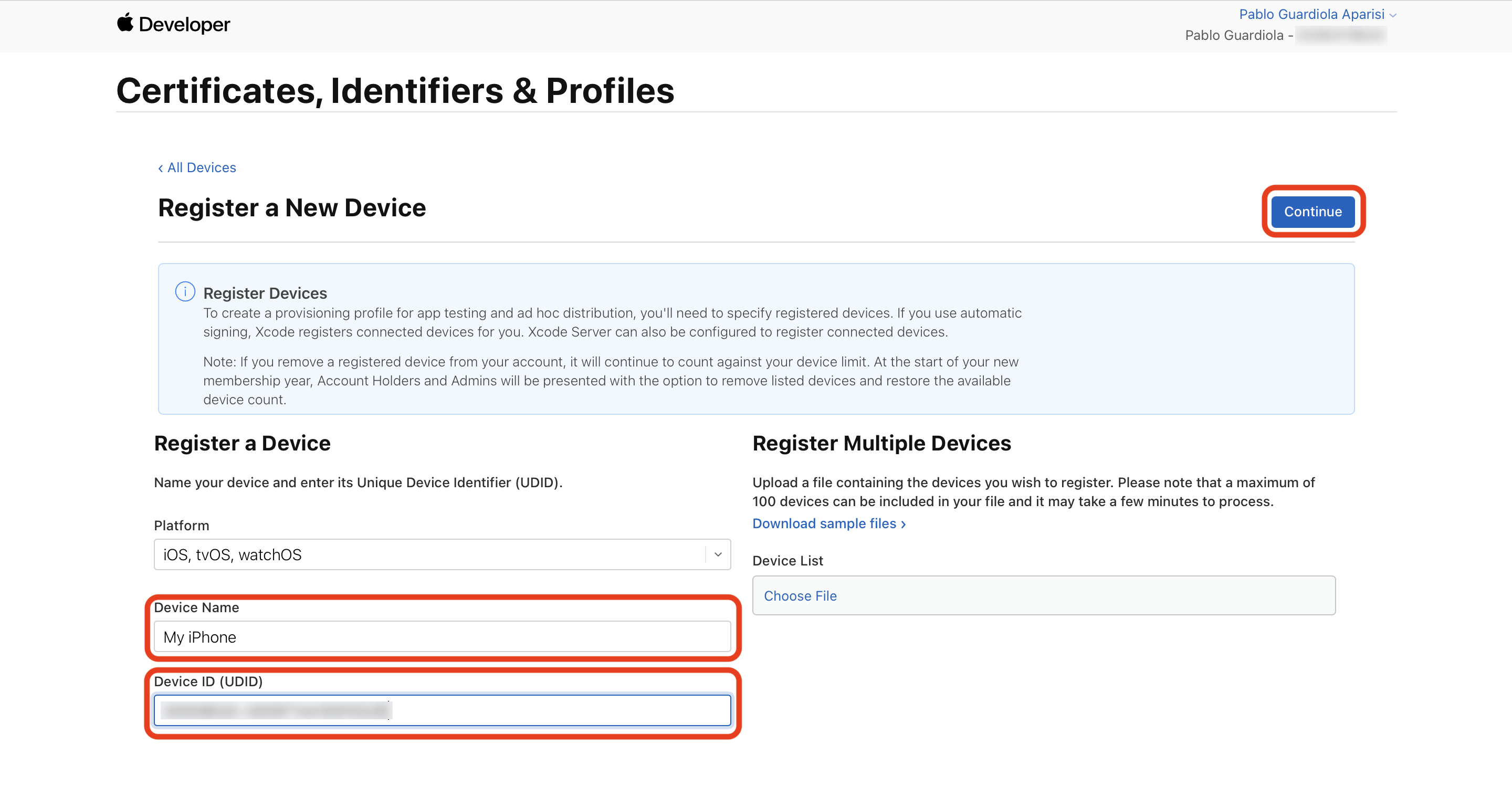Click Choose File for the device list
The image size is (1512, 797).
click(800, 596)
